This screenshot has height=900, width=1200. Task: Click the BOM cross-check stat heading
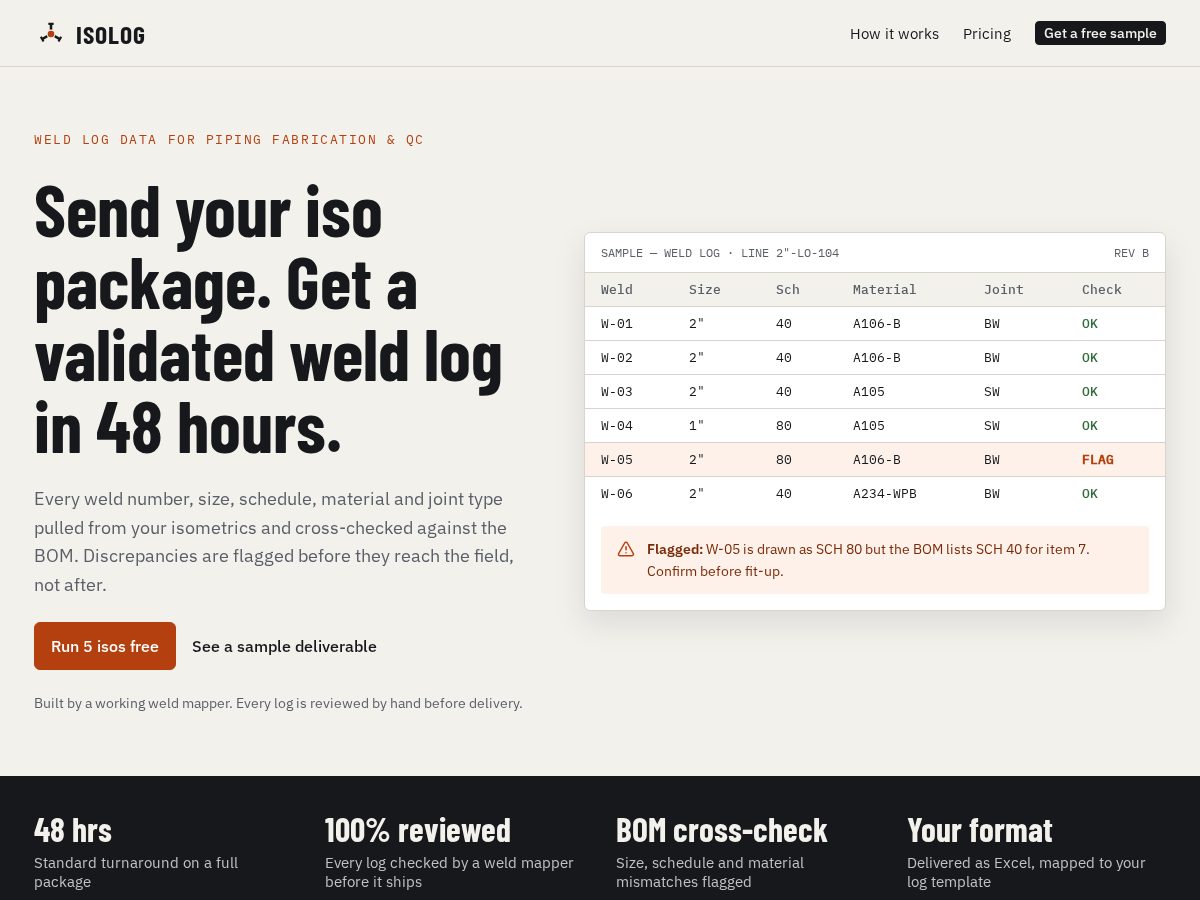(722, 830)
